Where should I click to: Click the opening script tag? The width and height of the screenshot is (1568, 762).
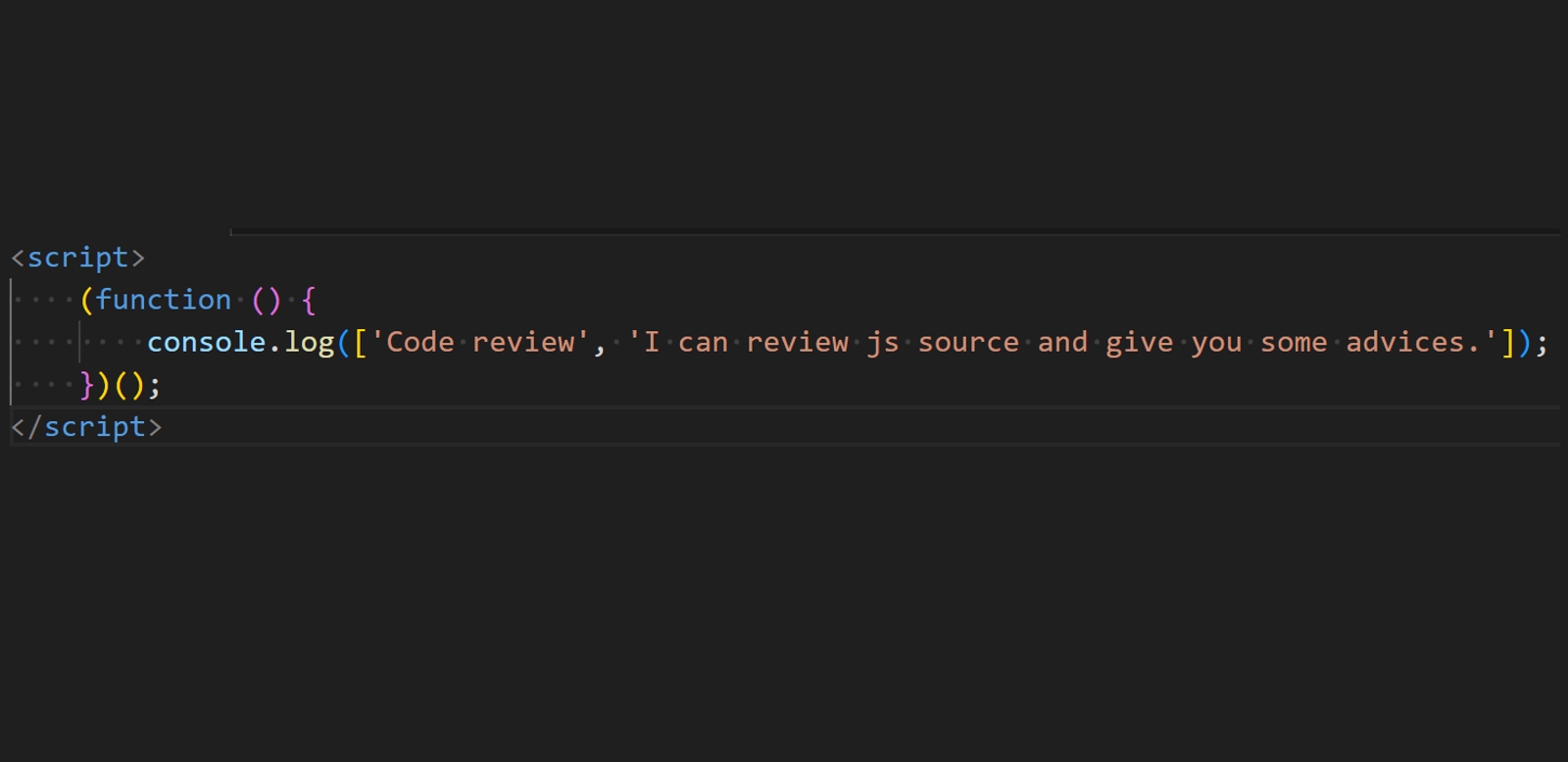pyautogui.click(x=77, y=258)
